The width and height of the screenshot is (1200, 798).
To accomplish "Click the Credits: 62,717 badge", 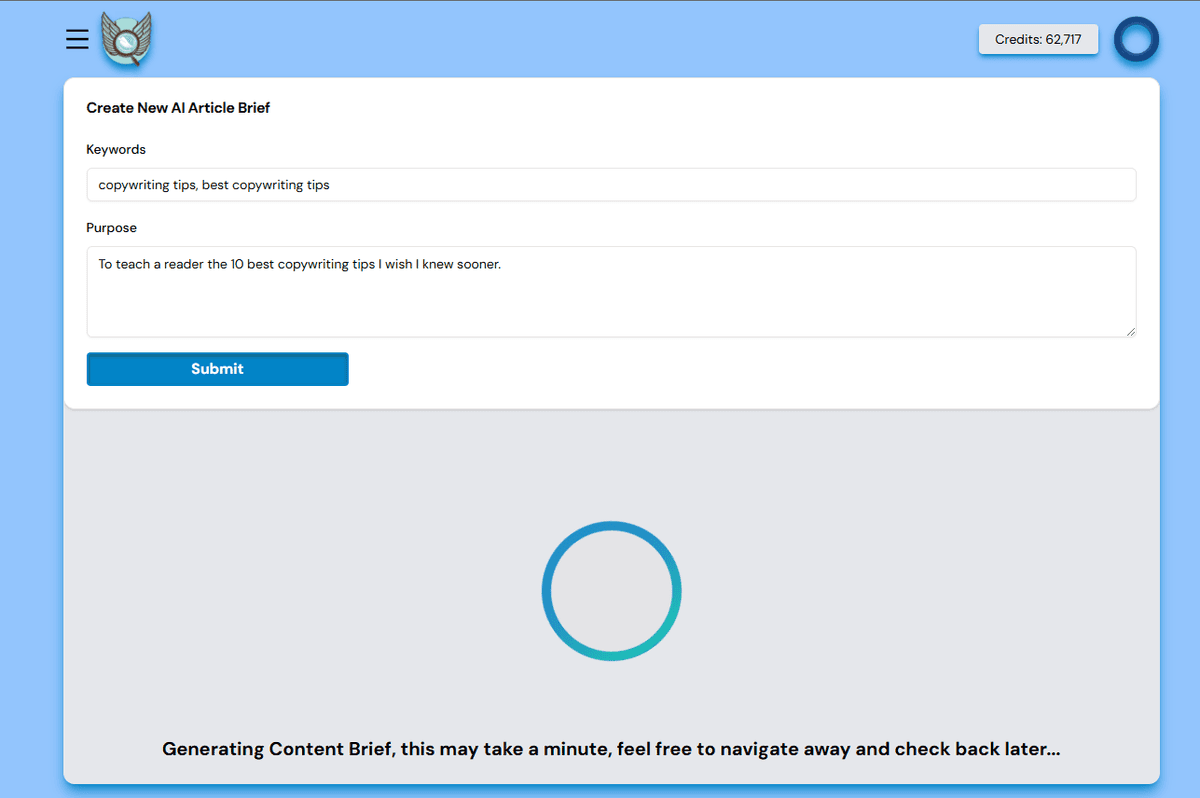I will pyautogui.click(x=1038, y=40).
